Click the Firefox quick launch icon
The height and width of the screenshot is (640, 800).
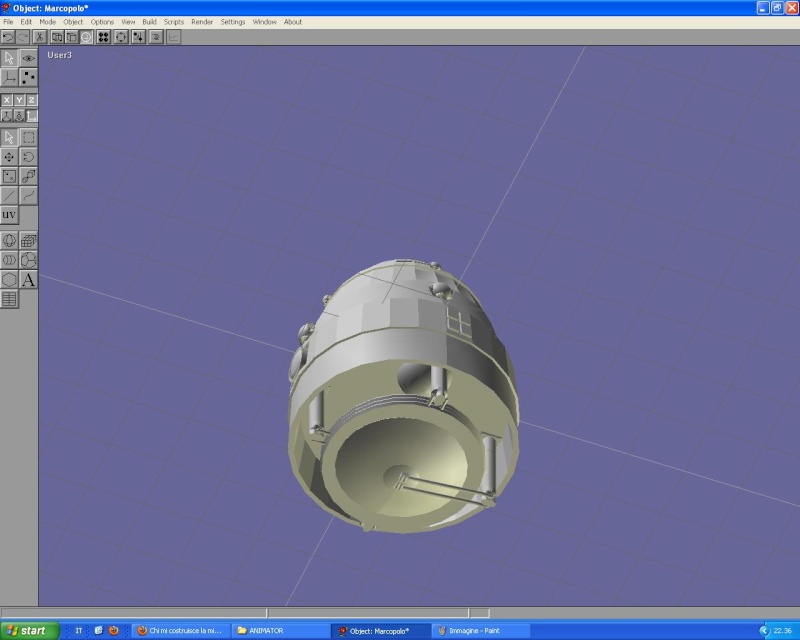tap(113, 631)
